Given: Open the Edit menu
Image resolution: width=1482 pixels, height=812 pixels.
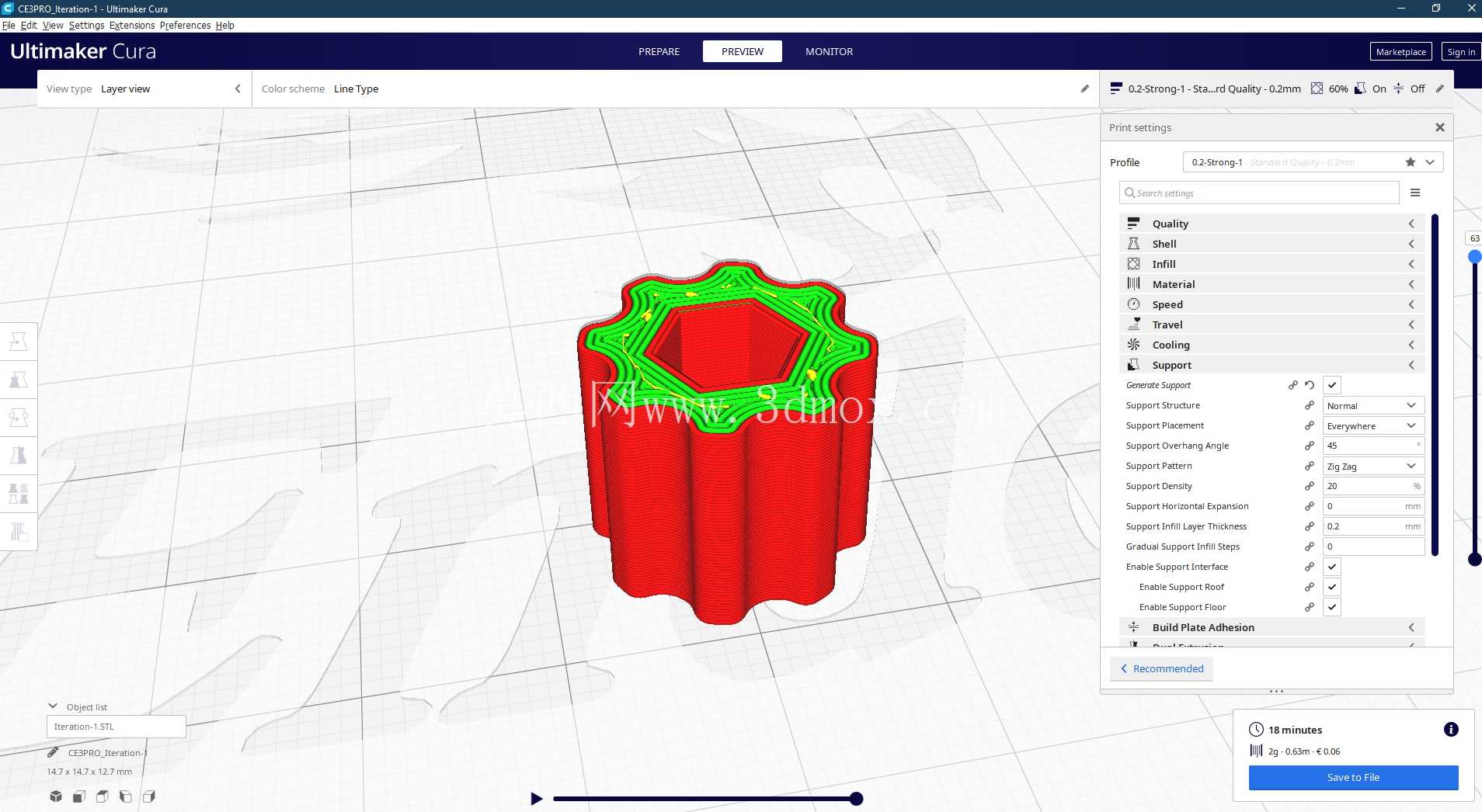Looking at the screenshot, I should [x=29, y=25].
